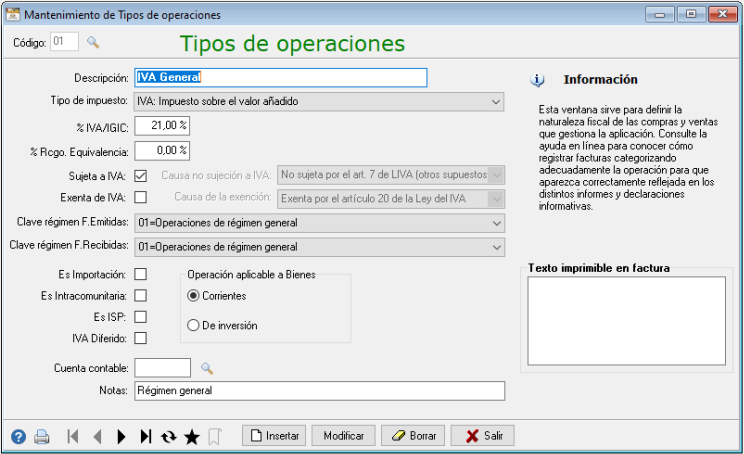Uncheck the Sujeta a IVA checkbox

click(140, 176)
